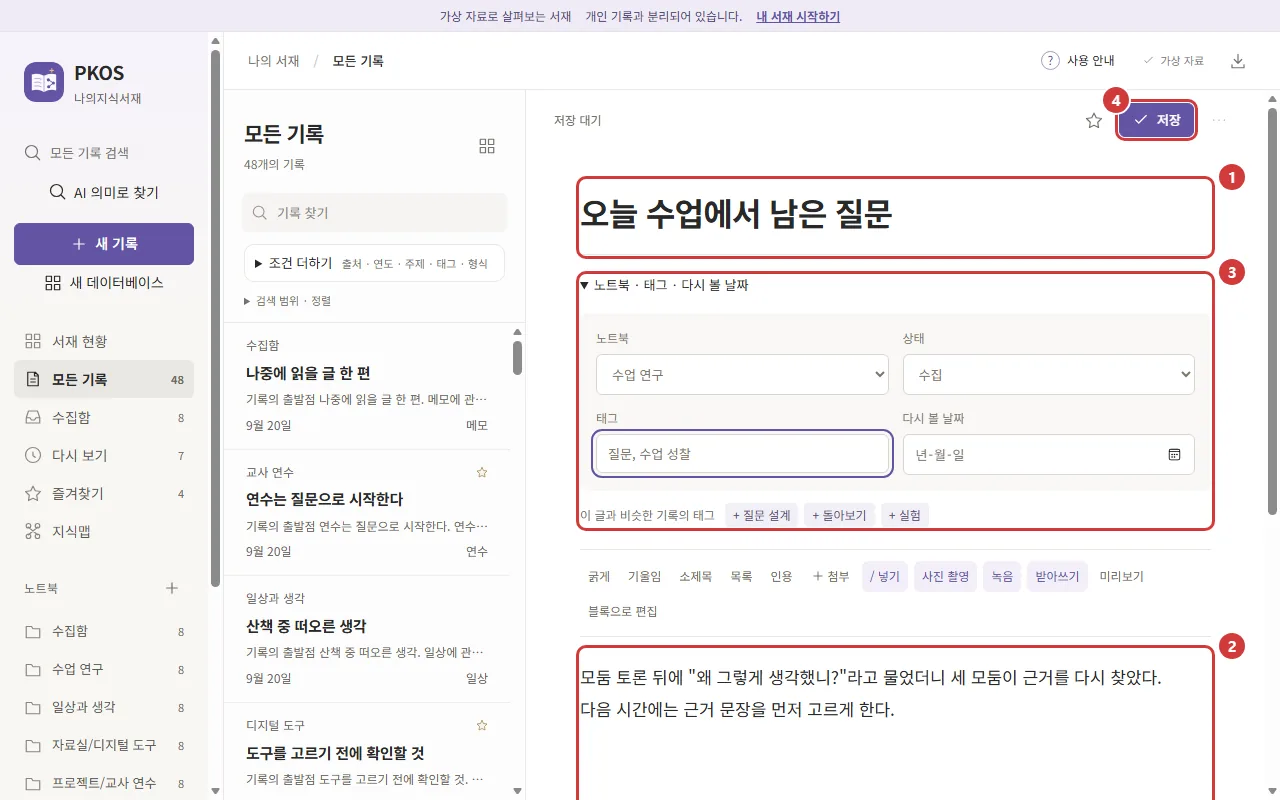Screen dimensions: 1280x800
Task: Star the 도구를 고르기 전에 확인할 것 record
Action: click(482, 725)
